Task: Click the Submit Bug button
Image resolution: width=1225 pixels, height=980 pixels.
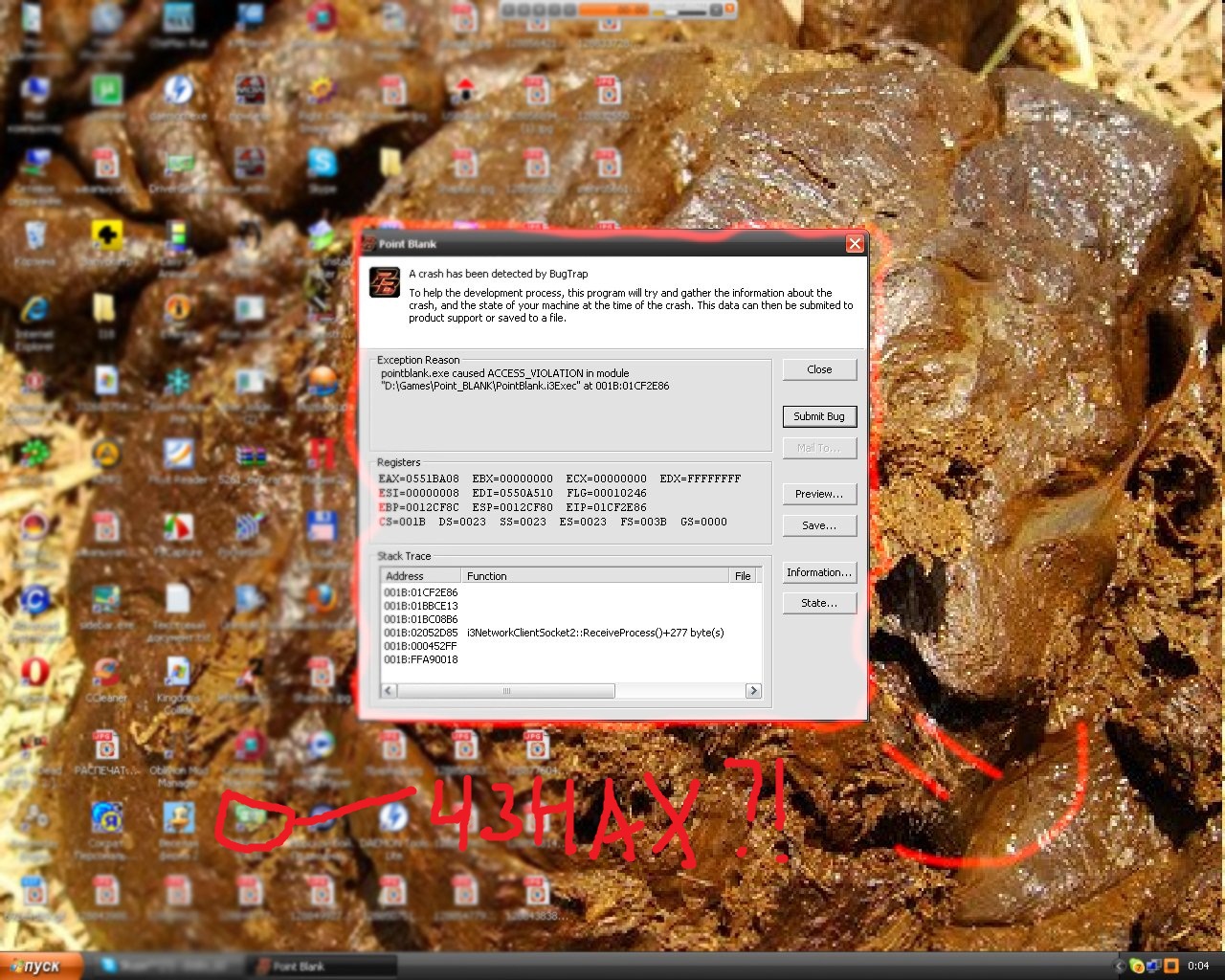Action: coord(818,416)
